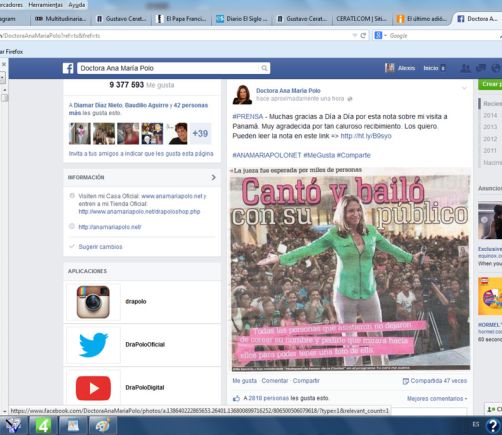Open the drapolo Instagram app icon

(93, 302)
